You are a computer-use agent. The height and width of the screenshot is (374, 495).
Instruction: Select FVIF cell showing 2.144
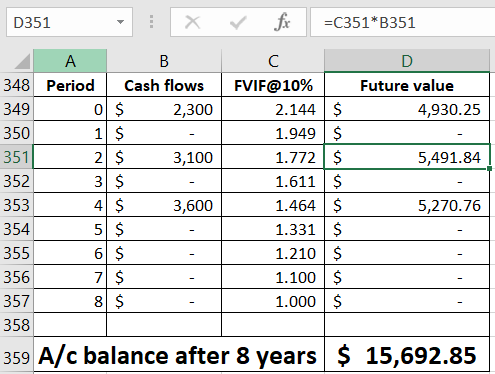coord(273,109)
